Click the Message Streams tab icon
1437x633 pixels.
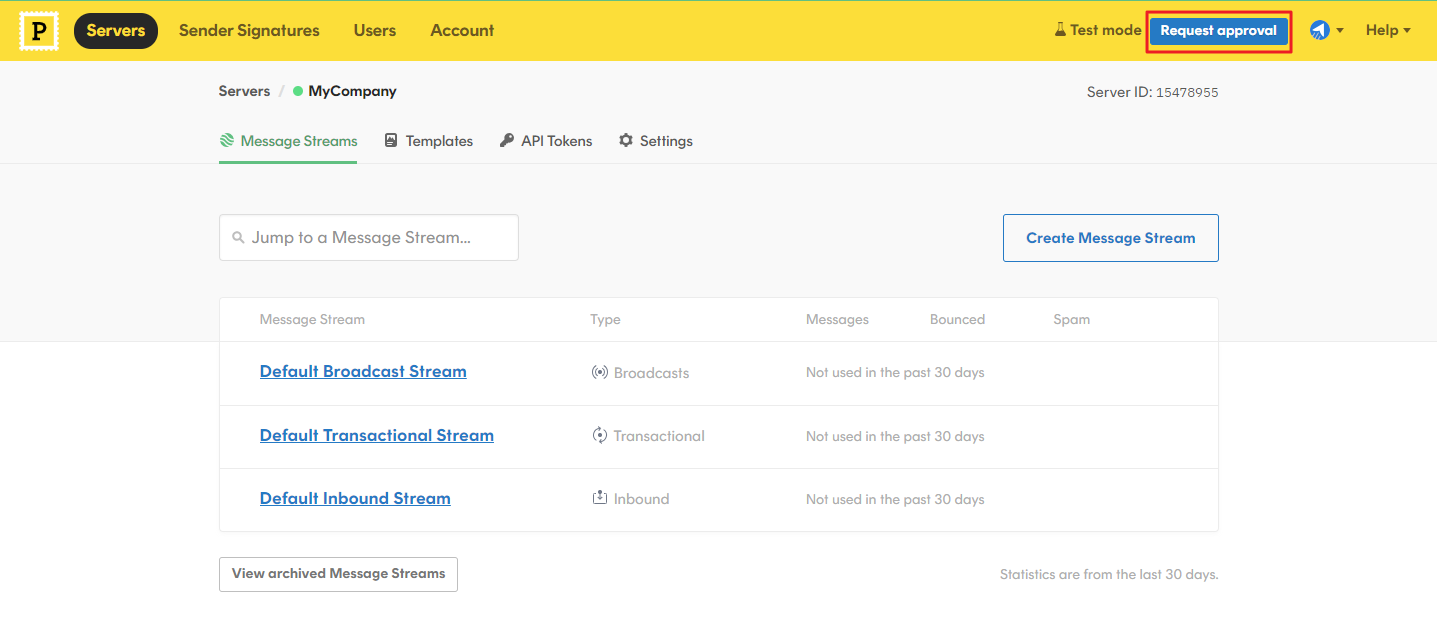point(227,140)
